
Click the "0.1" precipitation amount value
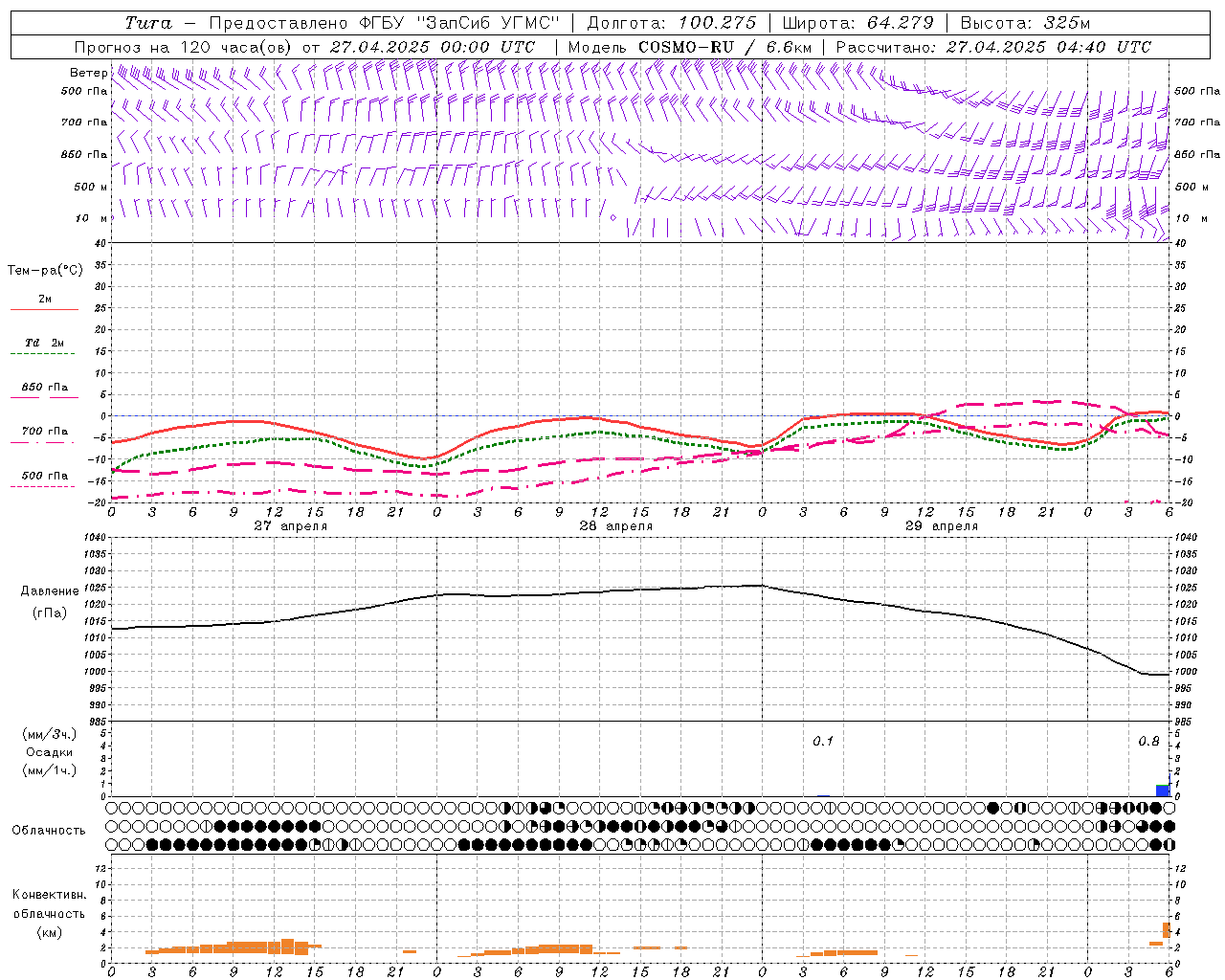pos(823,742)
